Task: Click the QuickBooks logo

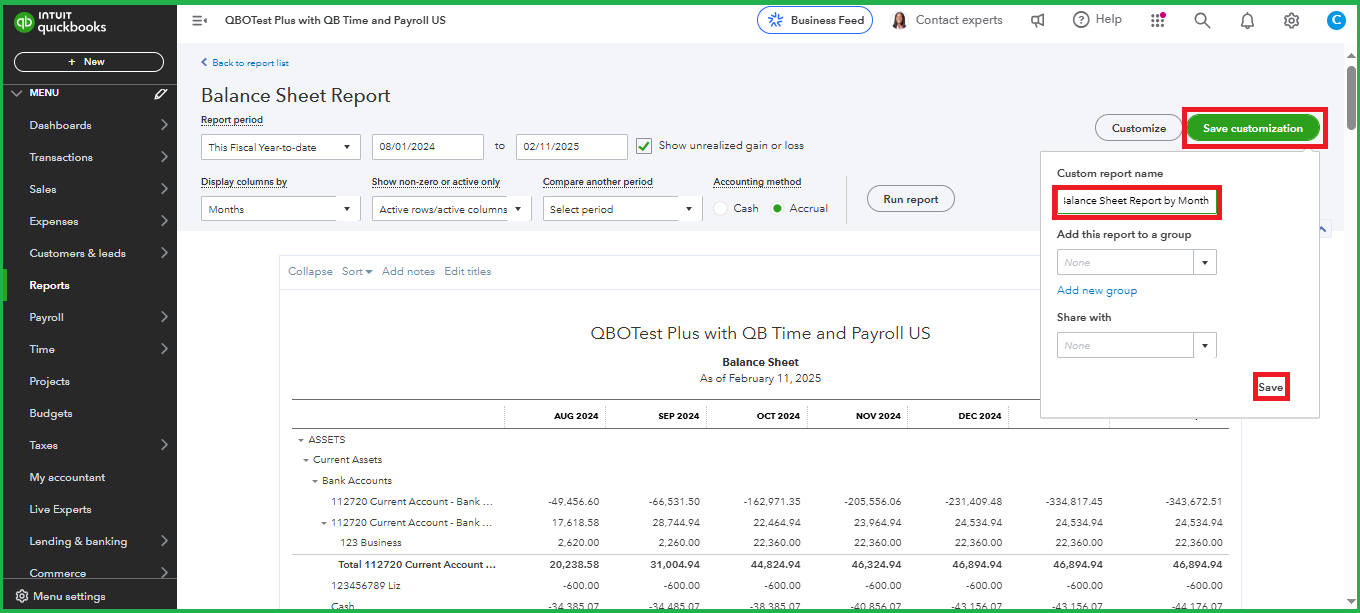Action: 60,22
